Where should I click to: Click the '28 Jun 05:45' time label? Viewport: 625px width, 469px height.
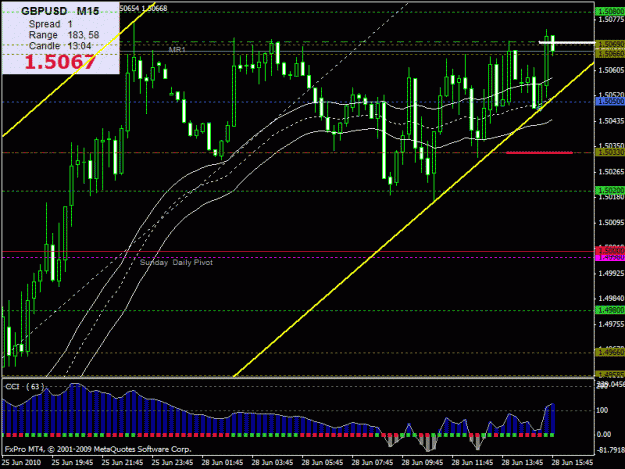(322, 462)
